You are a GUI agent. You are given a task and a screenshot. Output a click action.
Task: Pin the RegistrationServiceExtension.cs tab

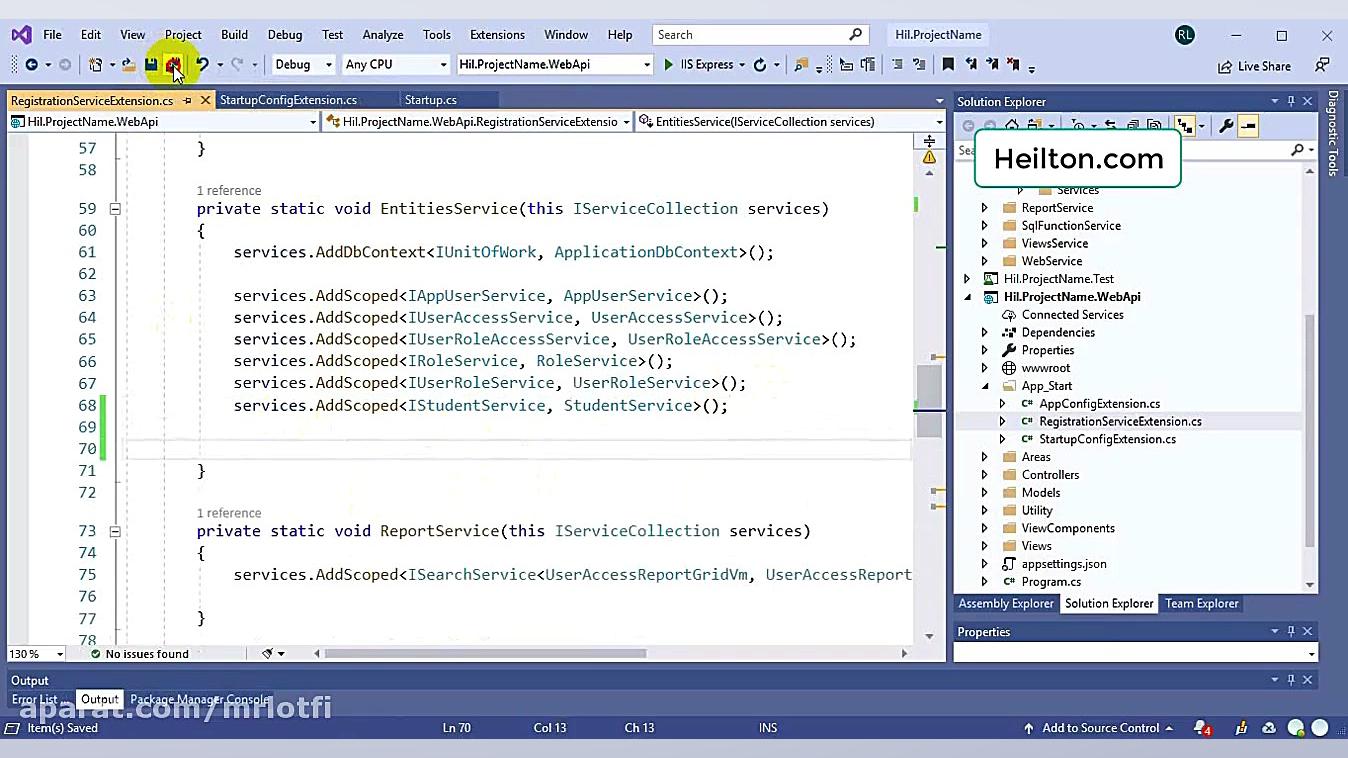pos(187,100)
